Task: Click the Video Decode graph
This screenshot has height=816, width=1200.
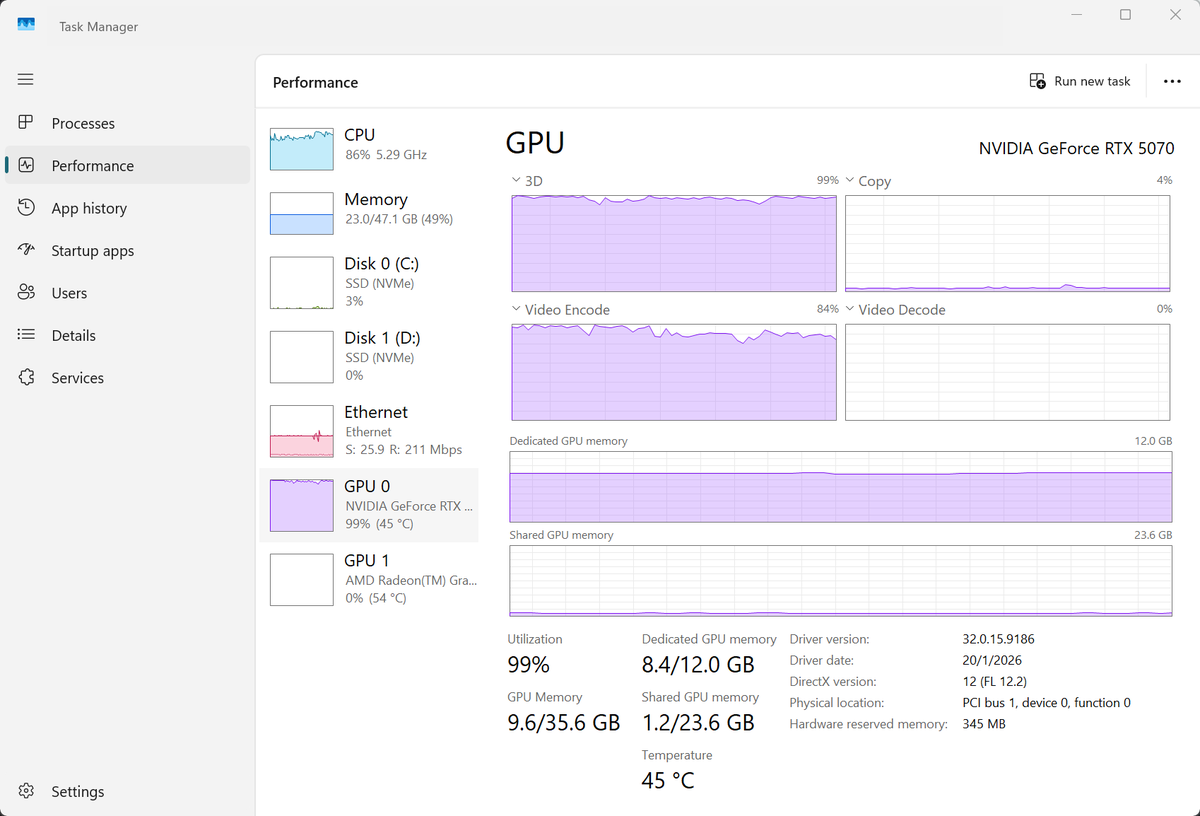Action: pyautogui.click(x=1008, y=372)
